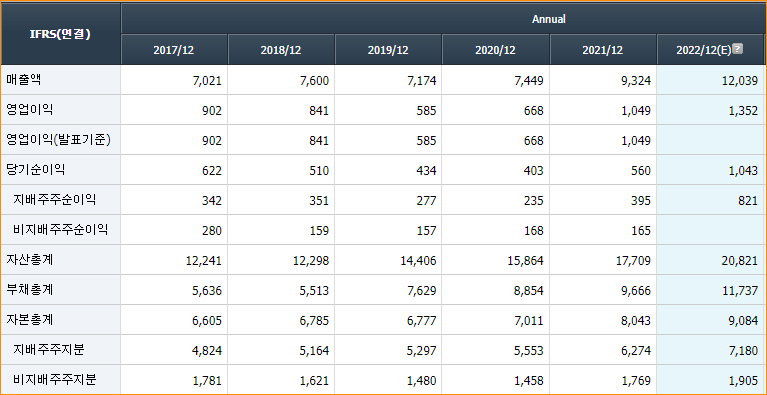Select the estimated 당기순이익 value 1,043
The image size is (767, 395).
(x=744, y=171)
